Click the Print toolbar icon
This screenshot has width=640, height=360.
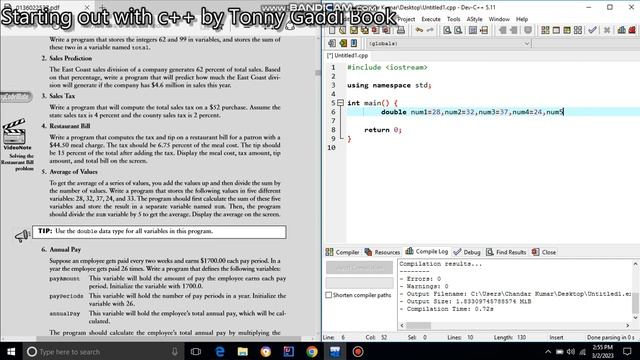pos(401,30)
